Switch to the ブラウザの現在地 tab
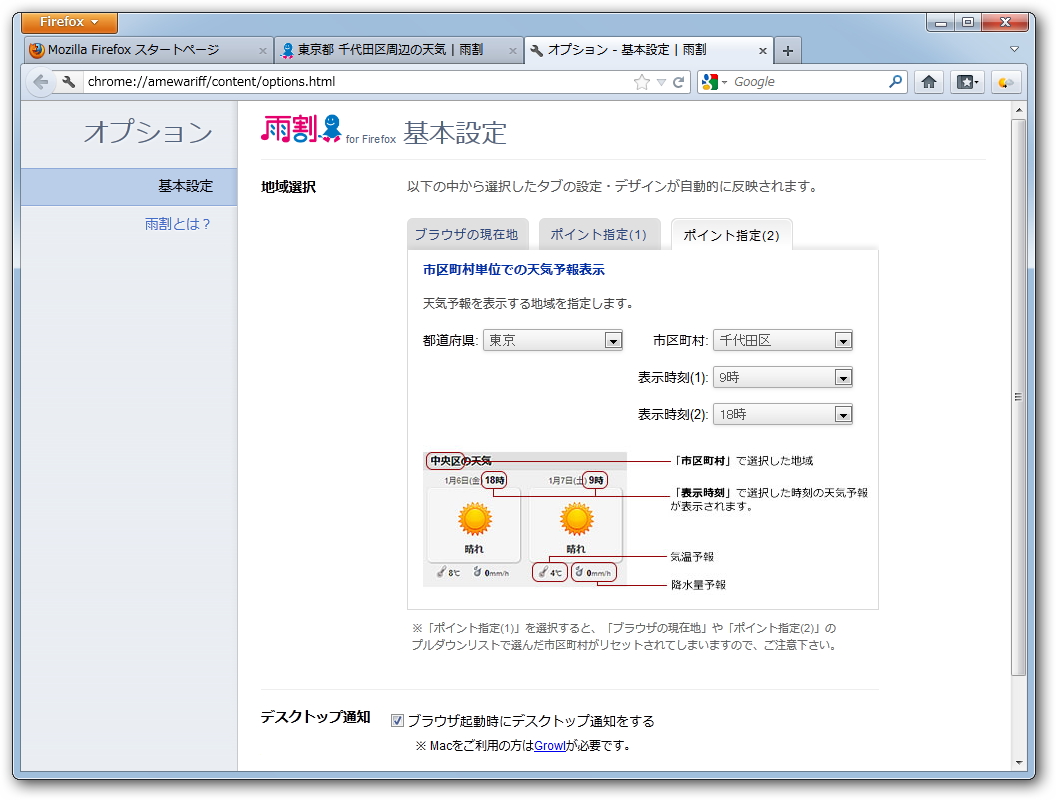This screenshot has width=1056, height=800. (x=466, y=232)
